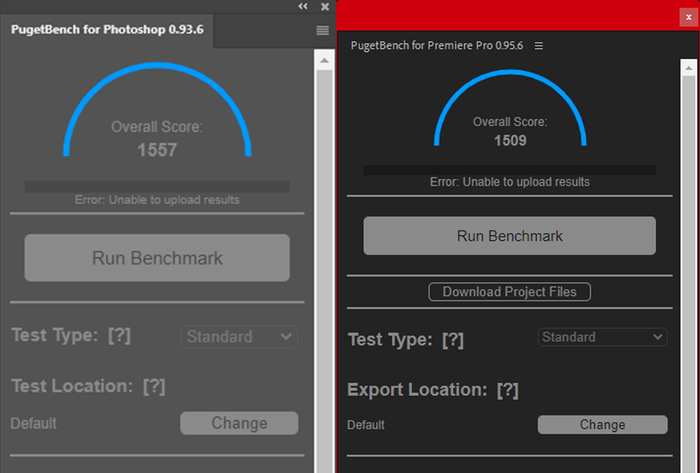Screen dimensions: 700x473
Task: Close the red Premiere Pro window
Action: (x=688, y=17)
